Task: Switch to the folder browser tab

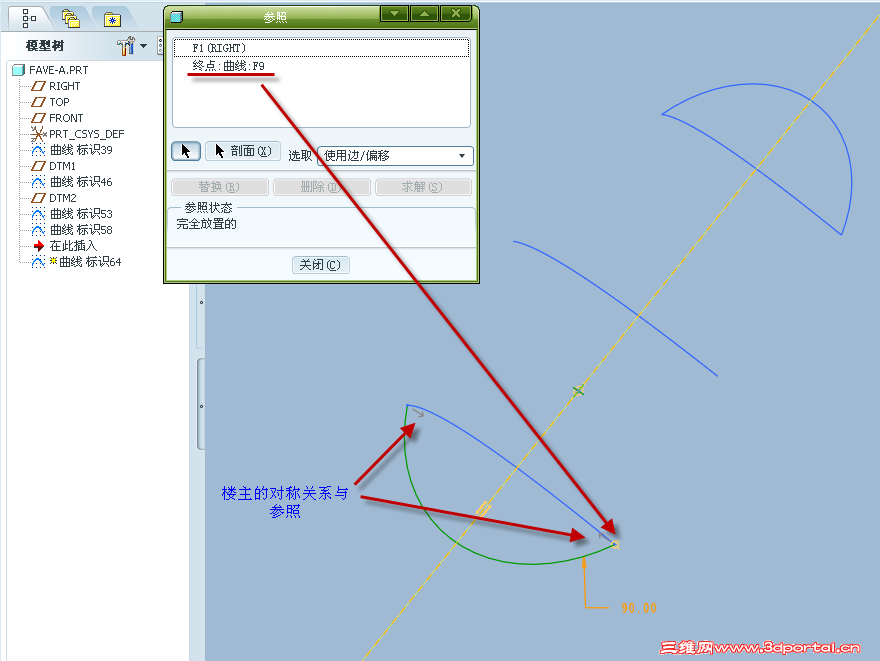Action: tap(69, 18)
